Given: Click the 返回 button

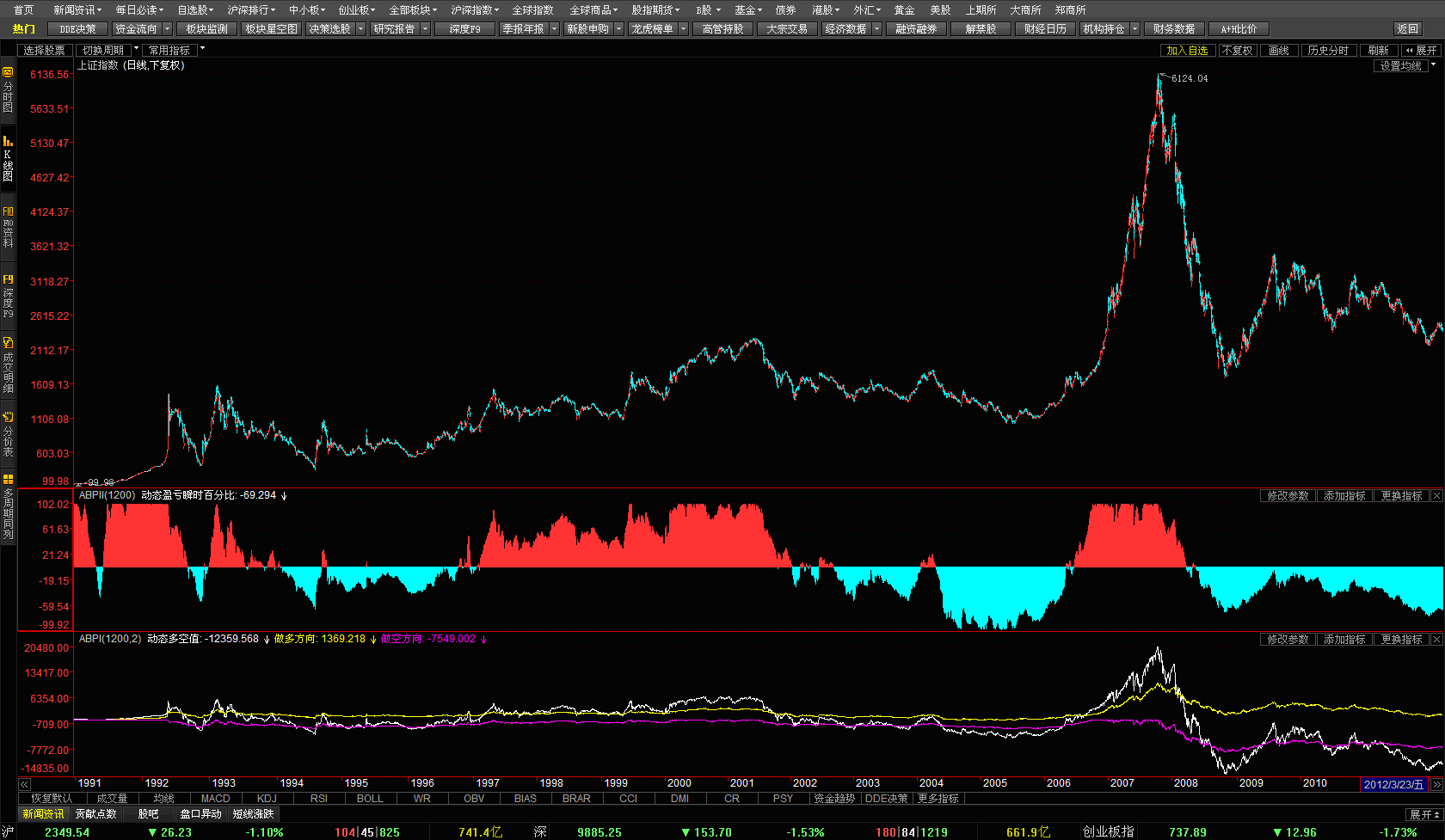Looking at the screenshot, I should [x=1408, y=29].
